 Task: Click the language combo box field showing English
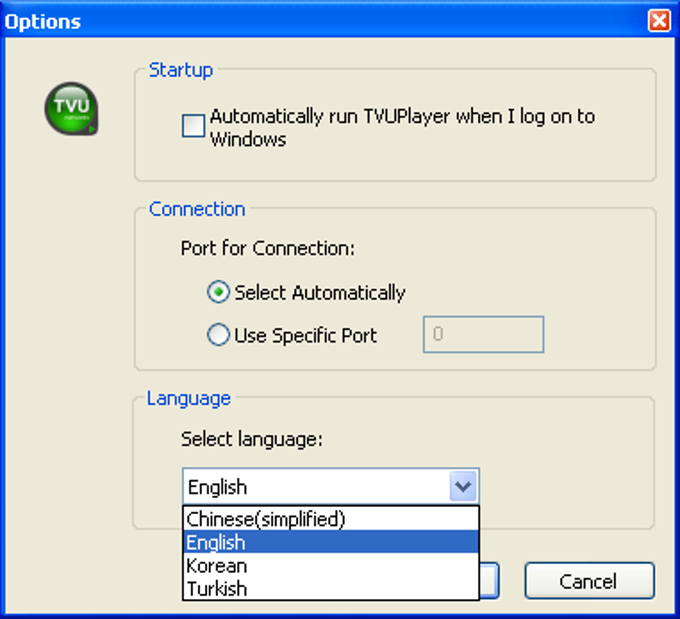click(x=330, y=486)
